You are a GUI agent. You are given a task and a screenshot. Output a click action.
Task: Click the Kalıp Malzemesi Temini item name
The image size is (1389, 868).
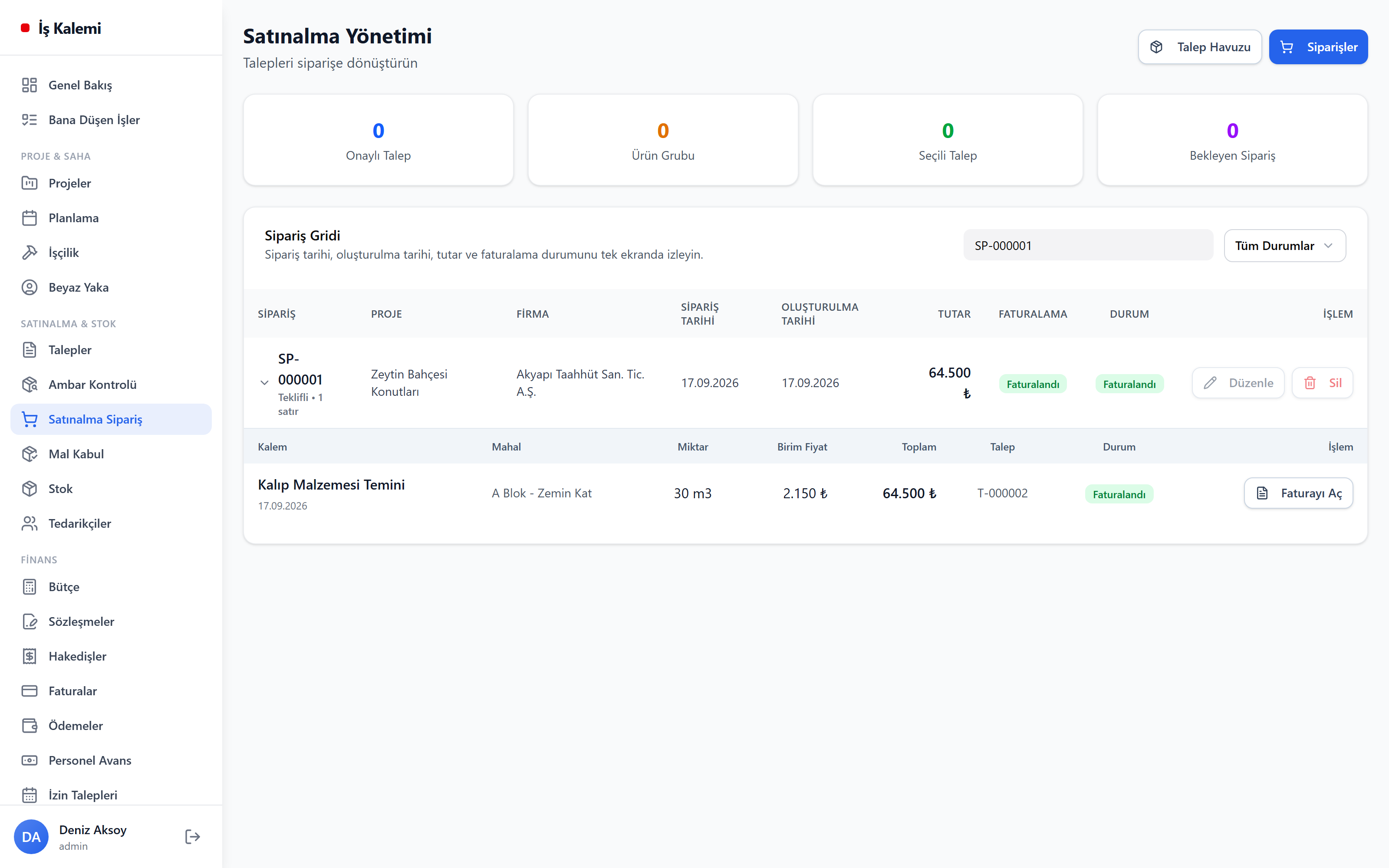331,484
